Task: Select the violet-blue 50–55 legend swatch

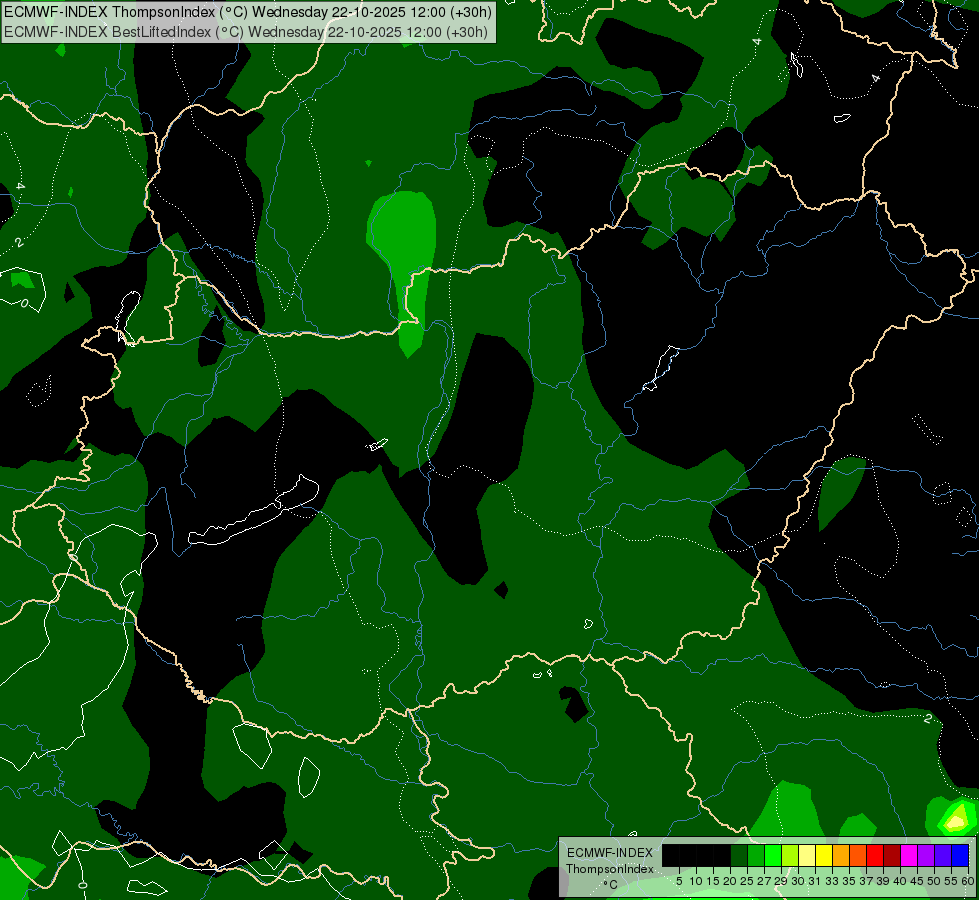Action: click(x=943, y=855)
